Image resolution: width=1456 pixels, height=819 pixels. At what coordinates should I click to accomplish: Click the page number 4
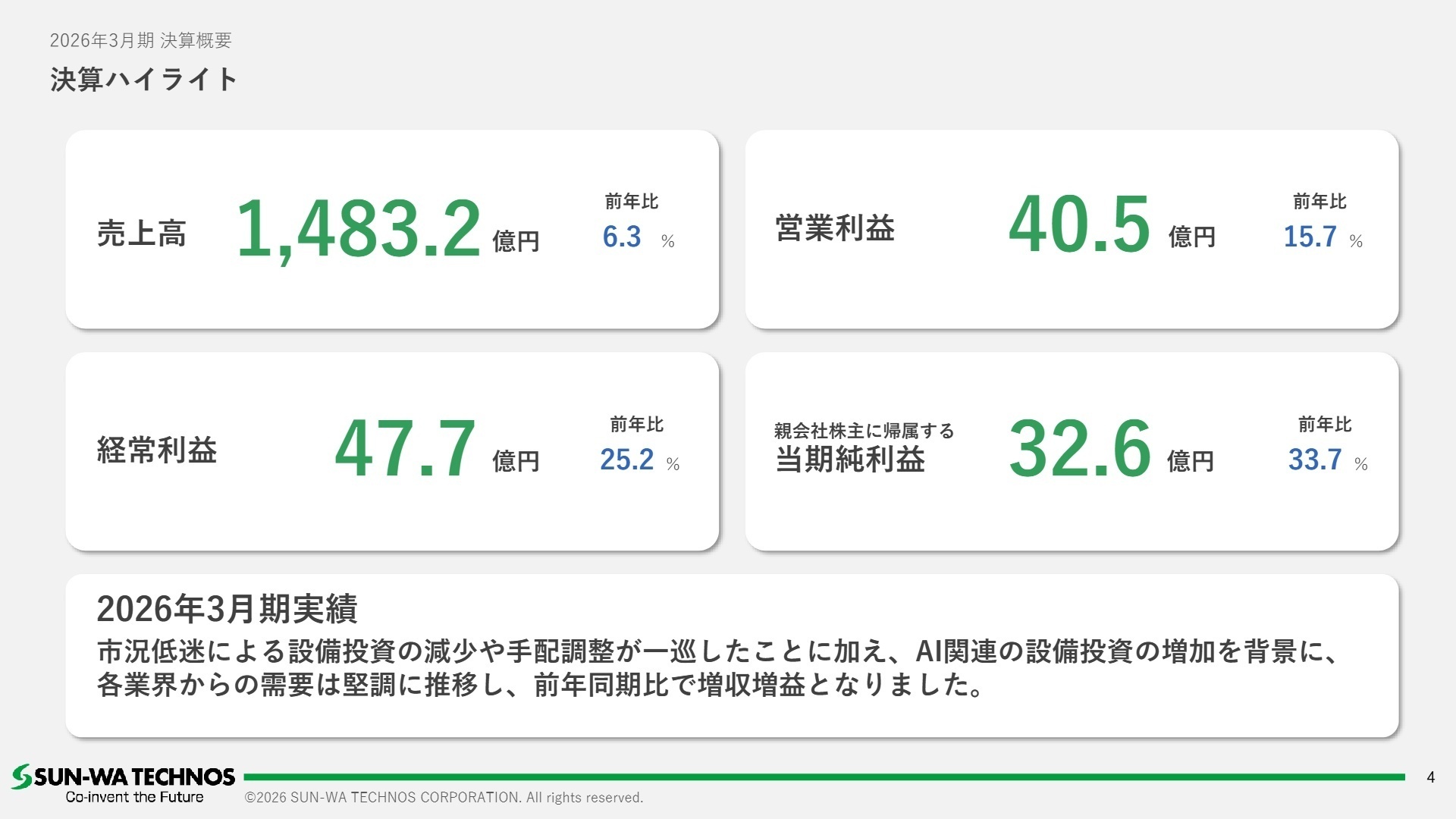tap(1430, 777)
